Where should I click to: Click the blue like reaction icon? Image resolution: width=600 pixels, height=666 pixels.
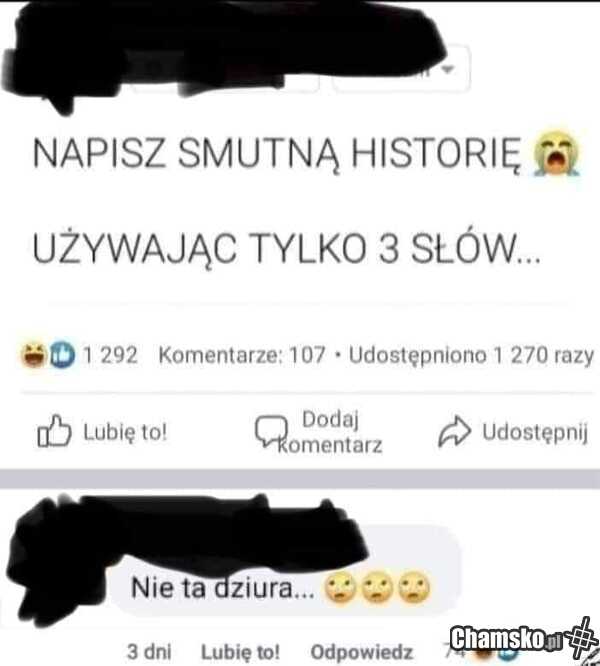[62, 355]
